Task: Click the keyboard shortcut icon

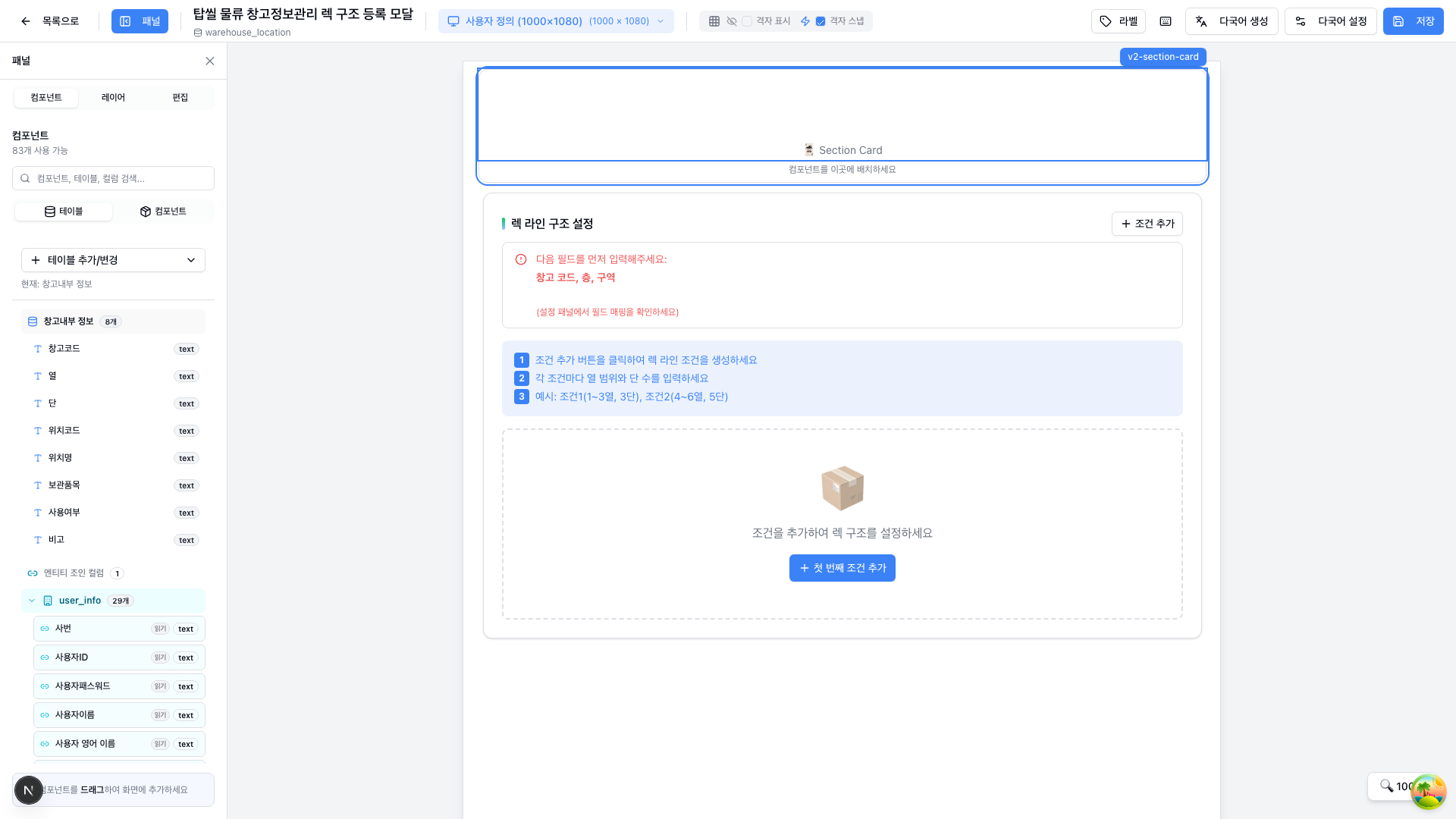Action: (x=1166, y=21)
